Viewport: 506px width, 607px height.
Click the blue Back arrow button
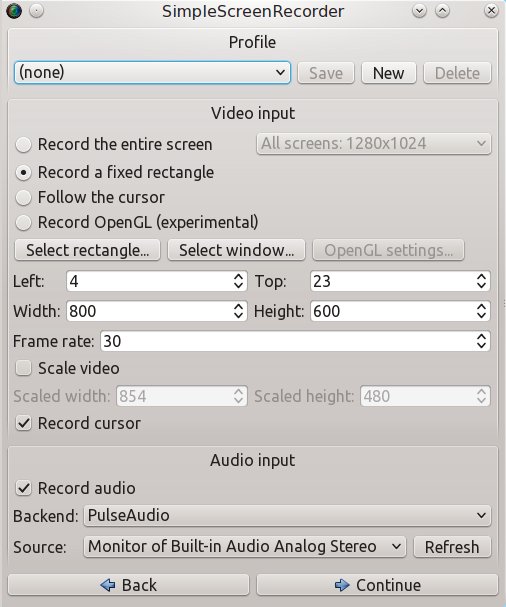(x=128, y=585)
